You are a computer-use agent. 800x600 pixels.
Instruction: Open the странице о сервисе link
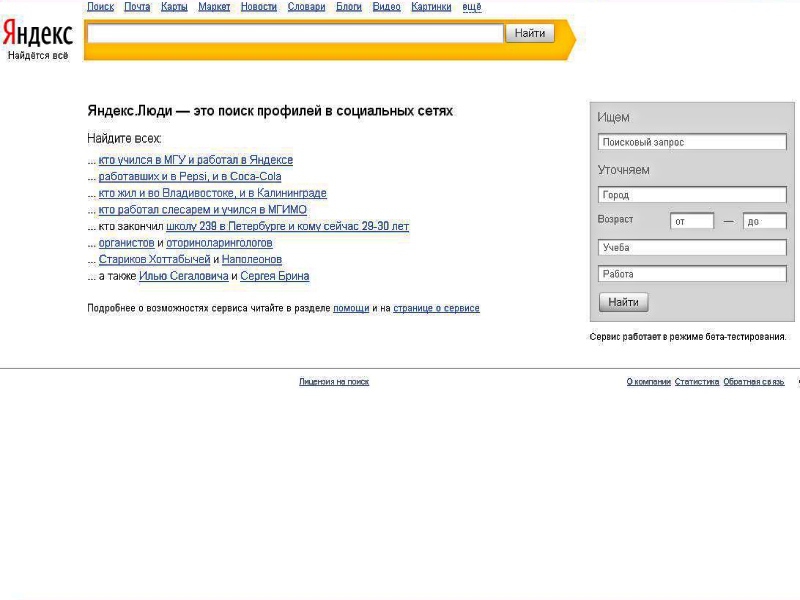click(x=436, y=308)
